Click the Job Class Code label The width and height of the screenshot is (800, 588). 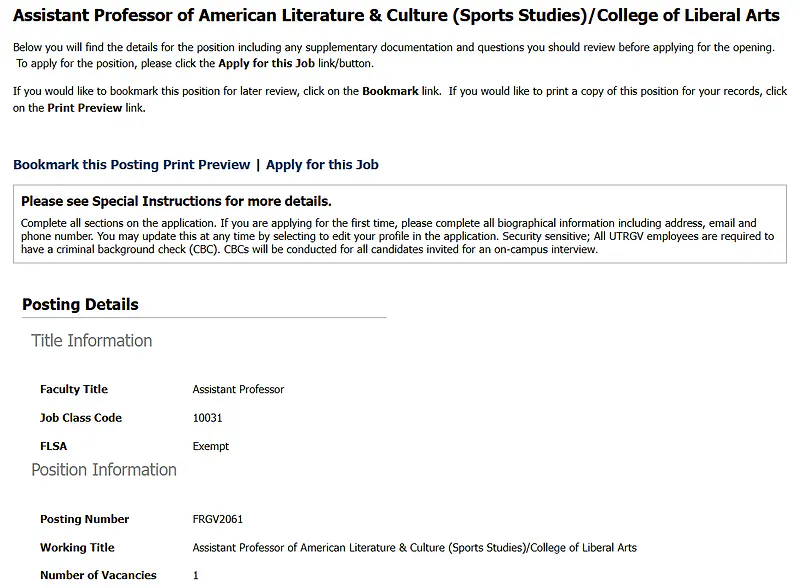coord(81,418)
